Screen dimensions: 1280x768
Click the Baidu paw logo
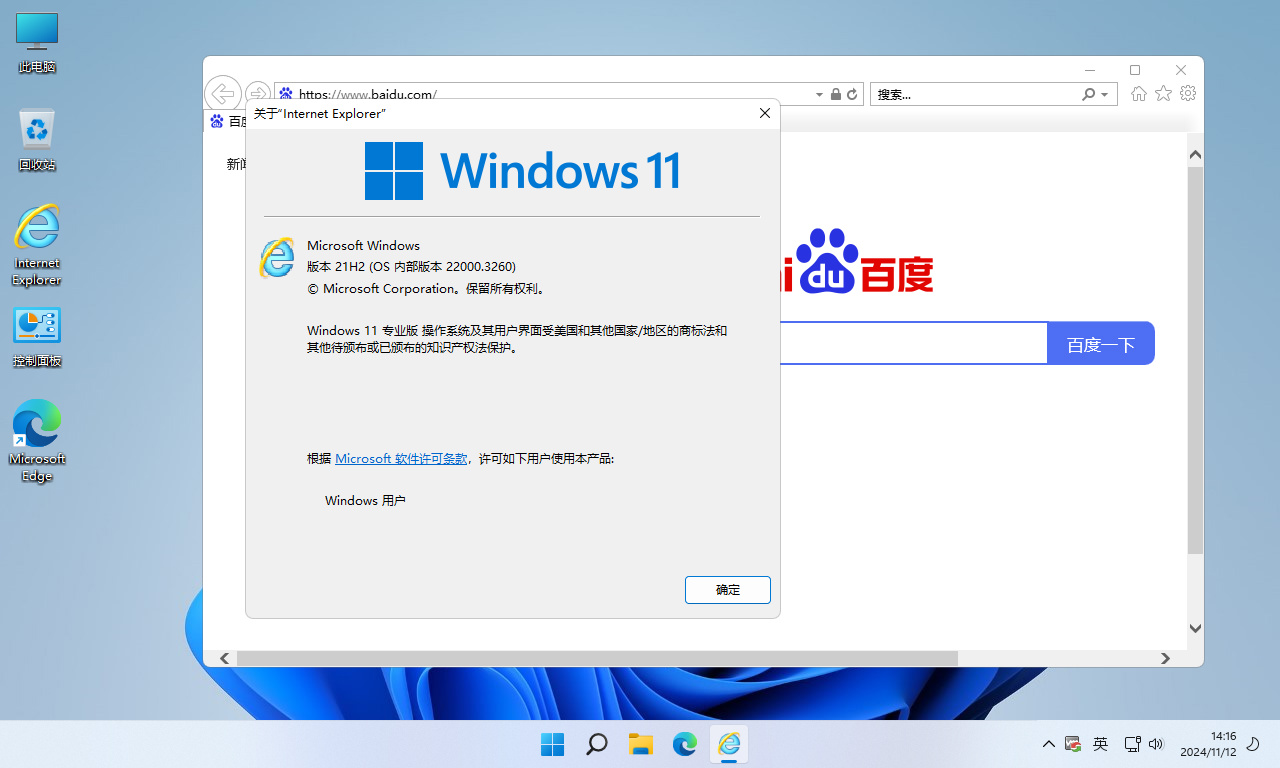[825, 260]
